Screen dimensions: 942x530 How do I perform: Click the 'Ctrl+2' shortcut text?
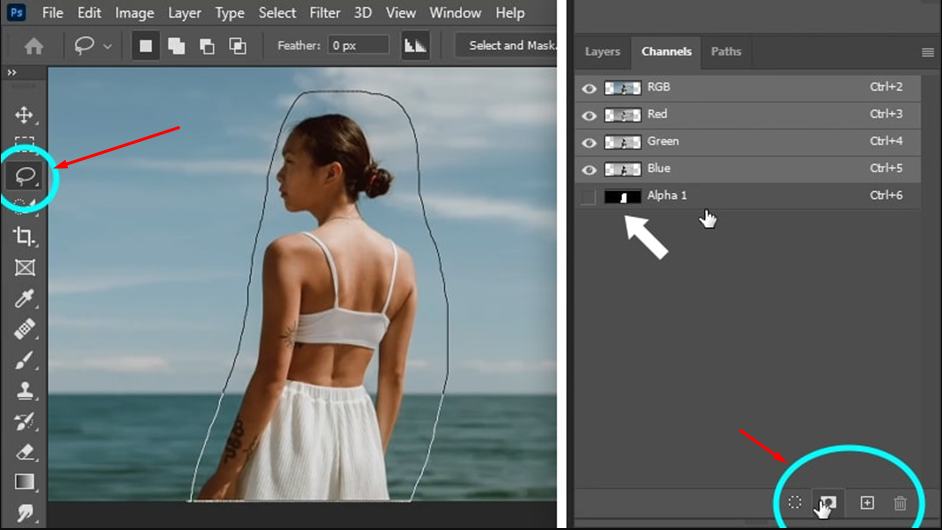click(x=886, y=87)
